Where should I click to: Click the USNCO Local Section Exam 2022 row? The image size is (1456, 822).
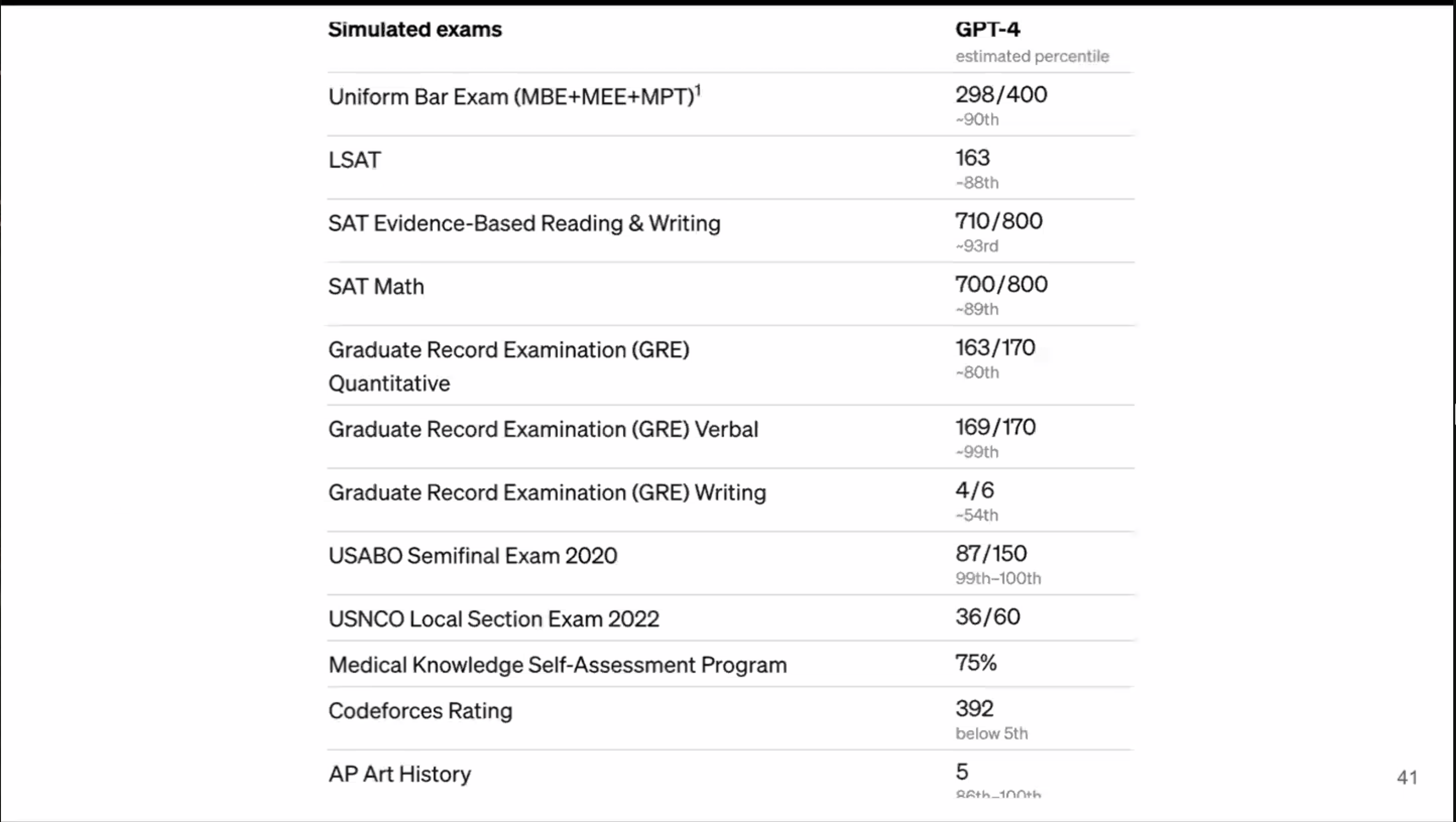point(494,619)
